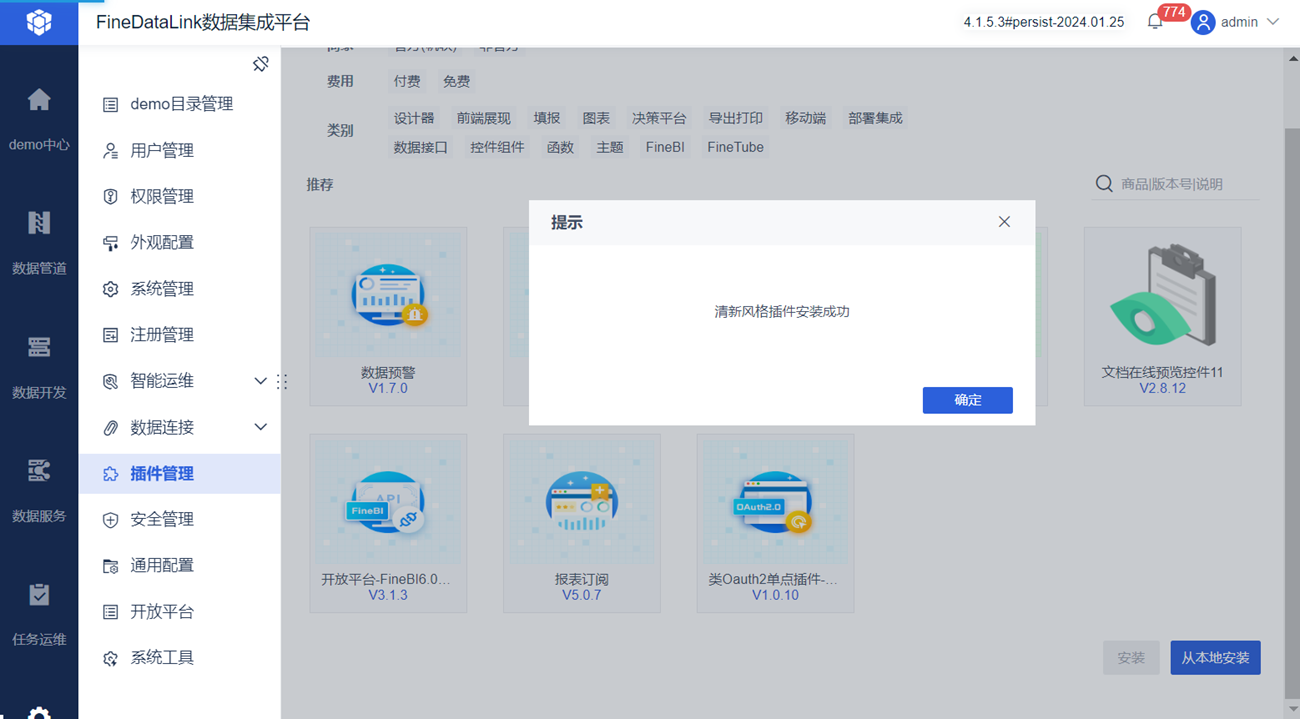
Task: Click the plugin search field 商品|版本号|说明
Action: pos(1188,184)
